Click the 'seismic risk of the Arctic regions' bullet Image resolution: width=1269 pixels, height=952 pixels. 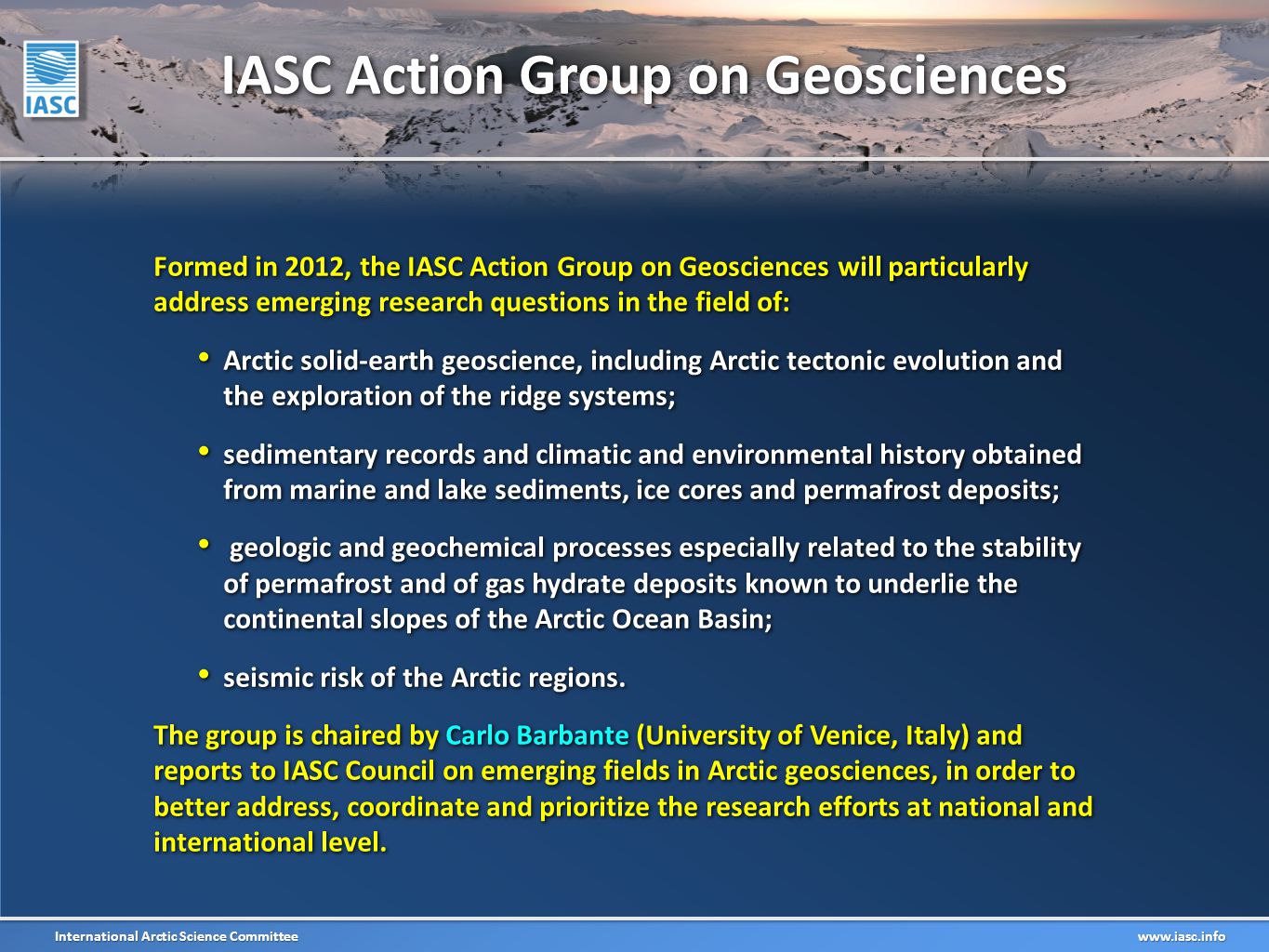click(x=424, y=678)
